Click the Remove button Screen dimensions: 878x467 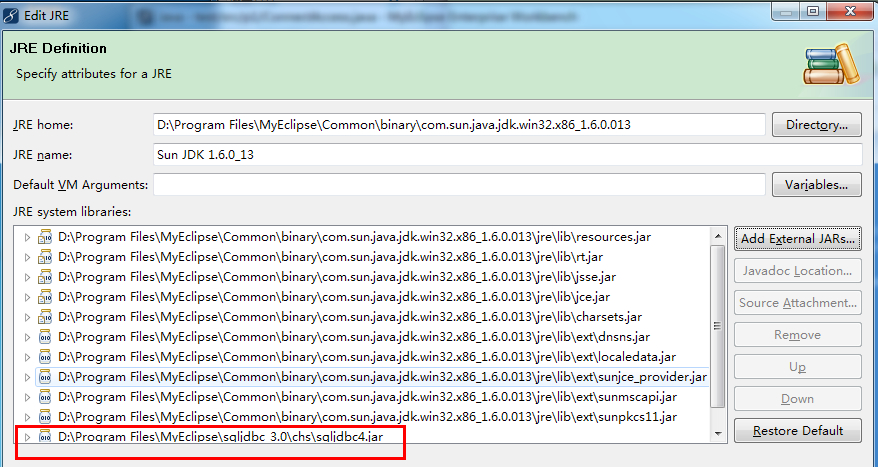coord(798,335)
